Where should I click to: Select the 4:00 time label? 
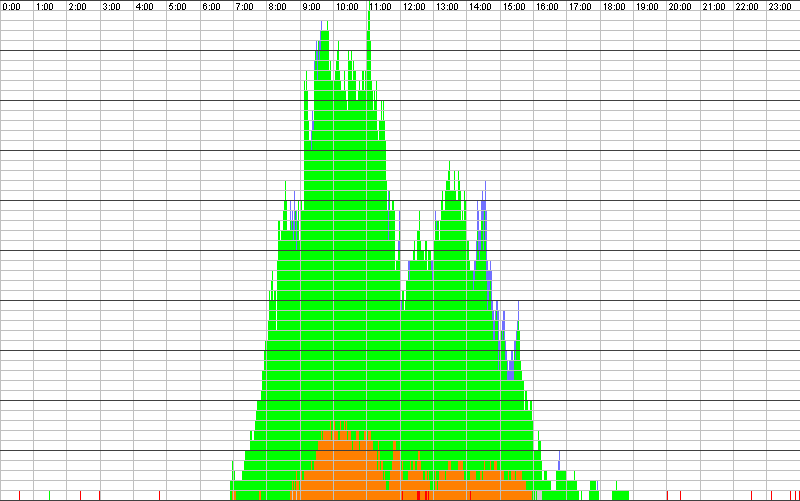pos(144,7)
